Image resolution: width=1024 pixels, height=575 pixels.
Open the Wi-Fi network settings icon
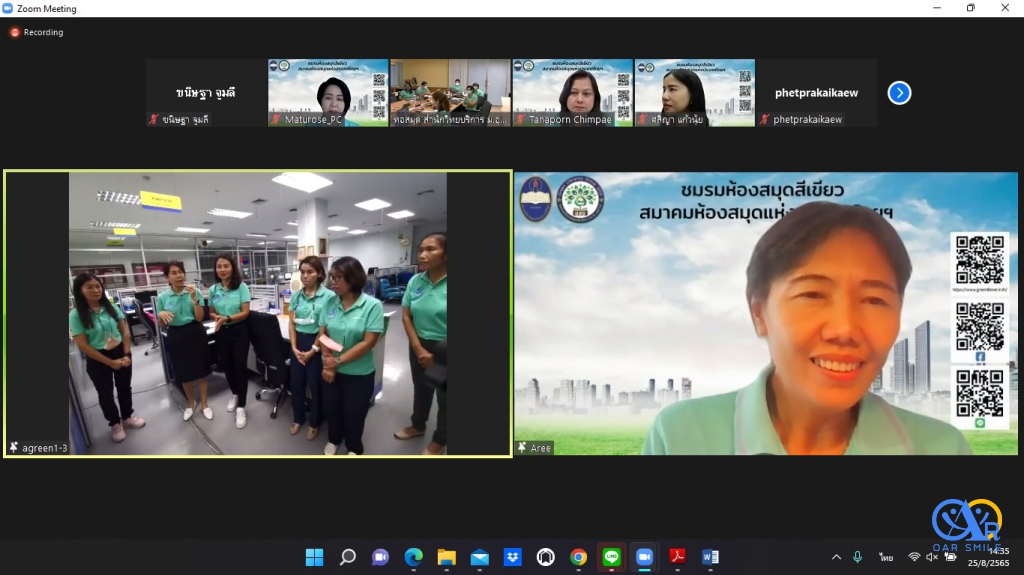913,557
